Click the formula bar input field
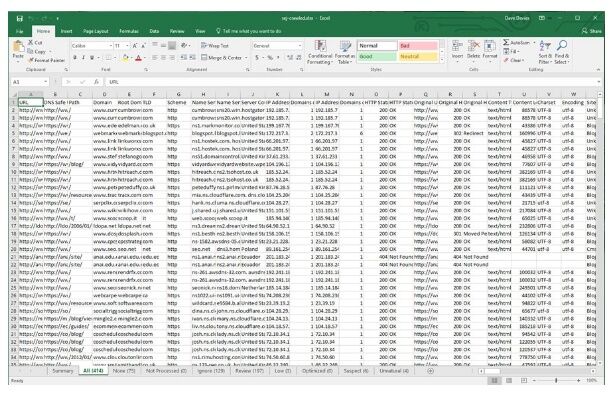Viewport: 615px width, 404px height. pos(351,82)
